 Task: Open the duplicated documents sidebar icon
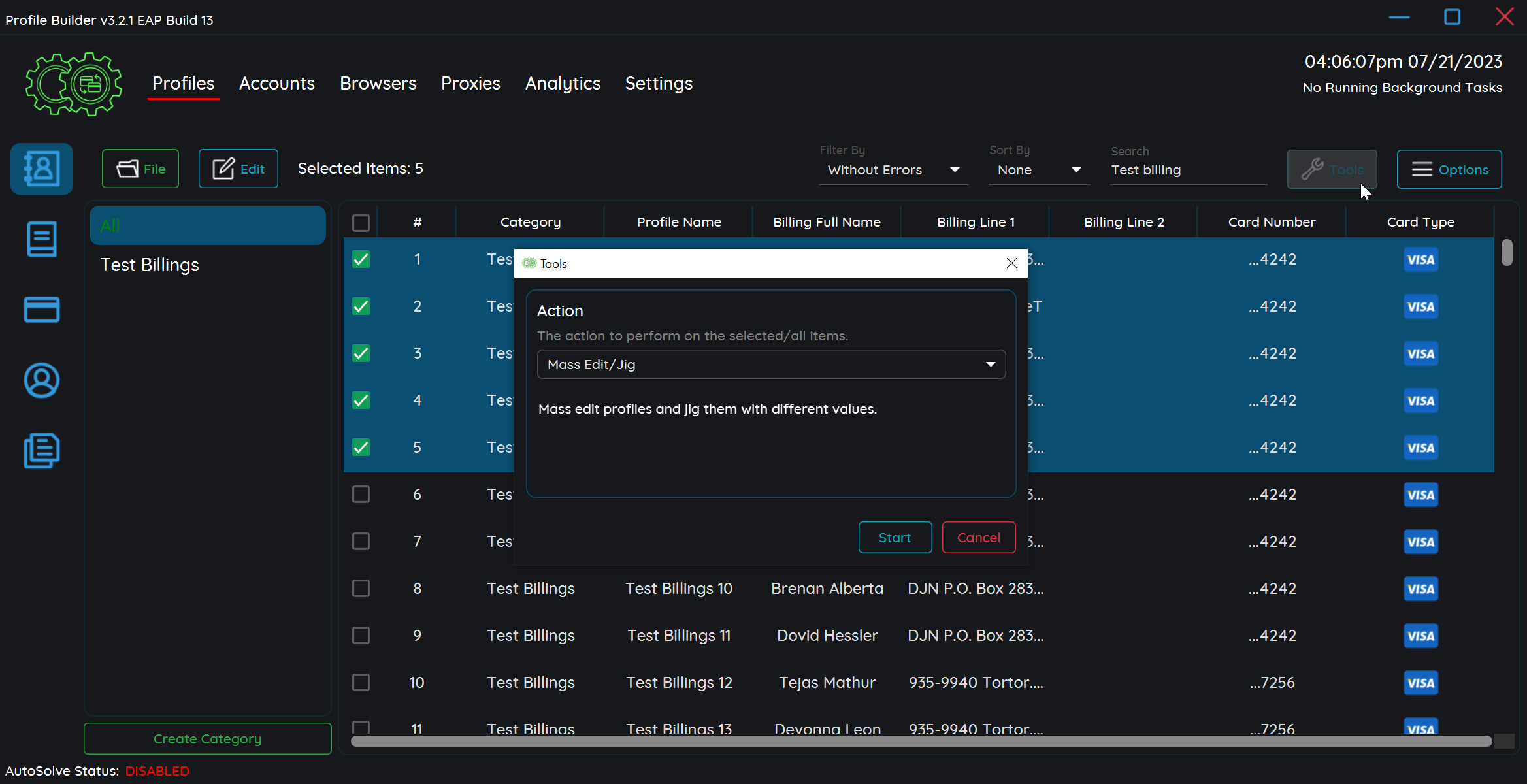pos(41,451)
